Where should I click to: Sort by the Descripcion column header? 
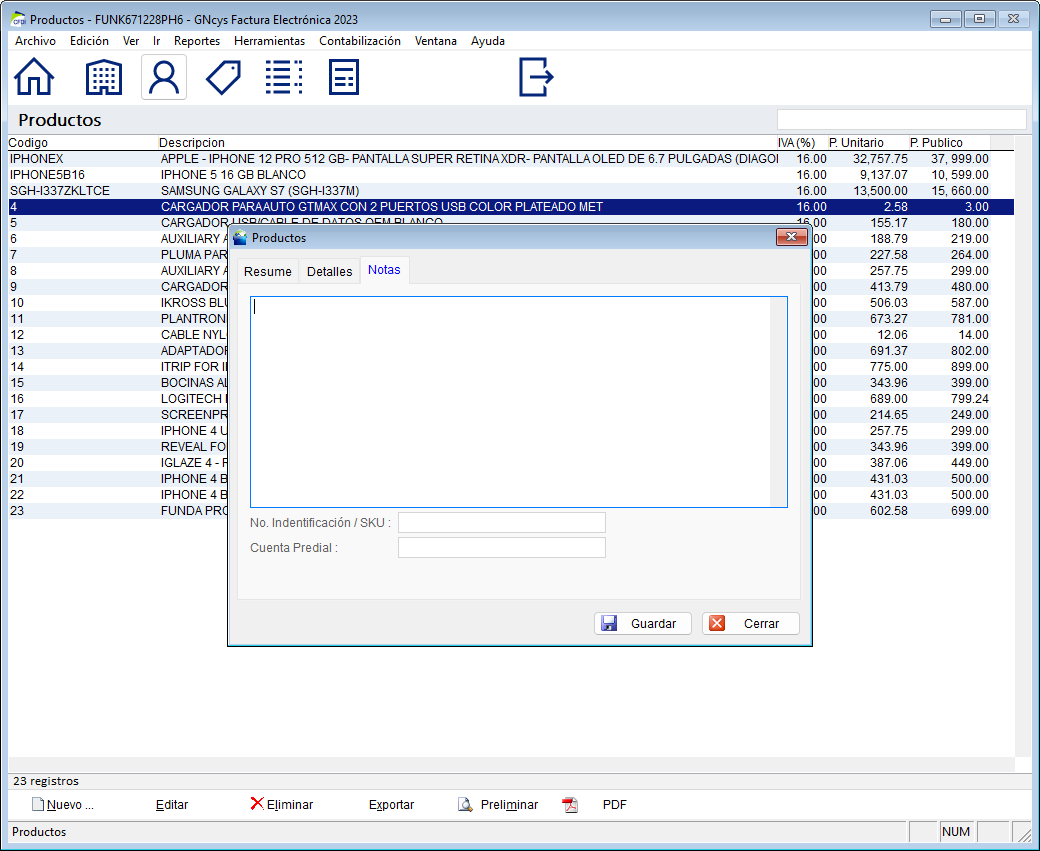467,143
